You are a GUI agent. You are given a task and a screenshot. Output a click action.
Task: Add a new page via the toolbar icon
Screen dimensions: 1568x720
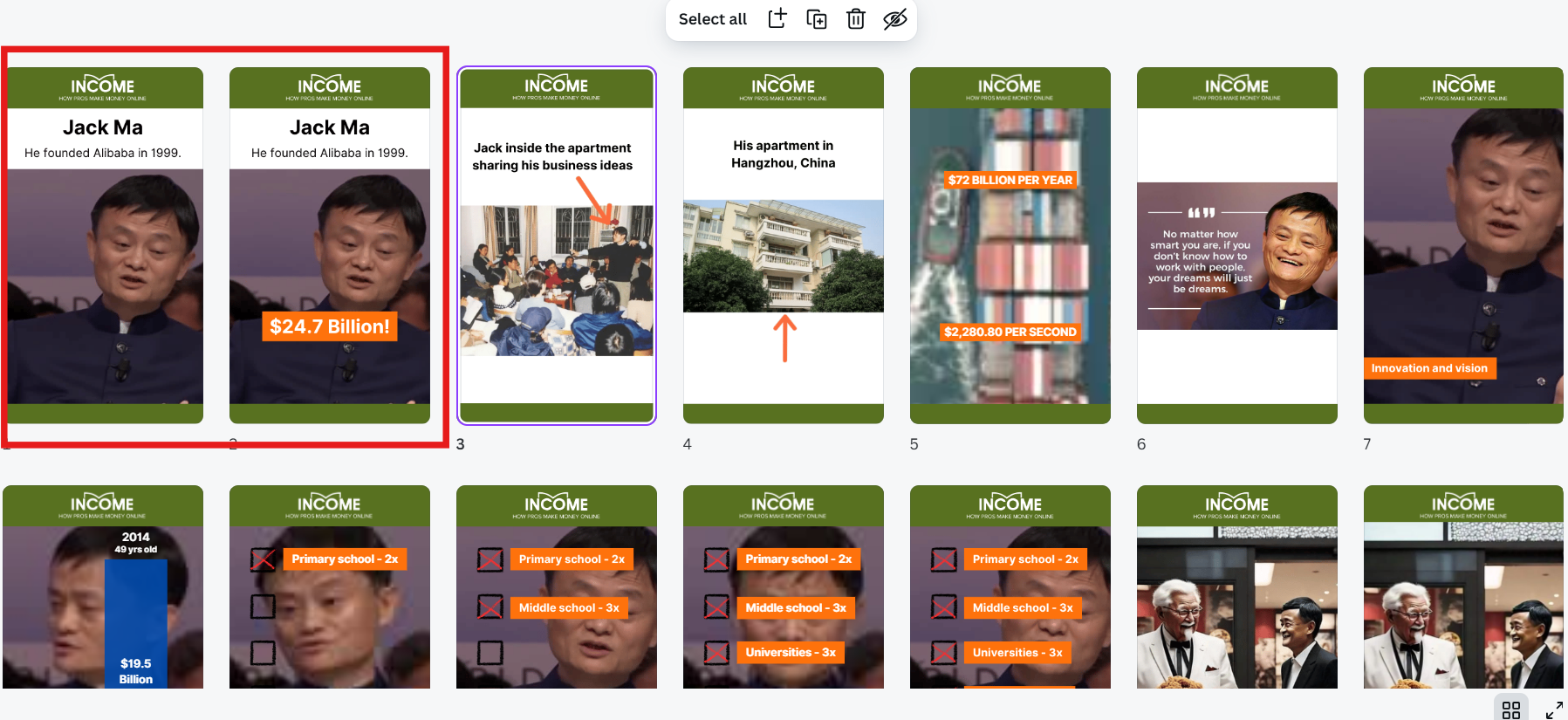[777, 19]
